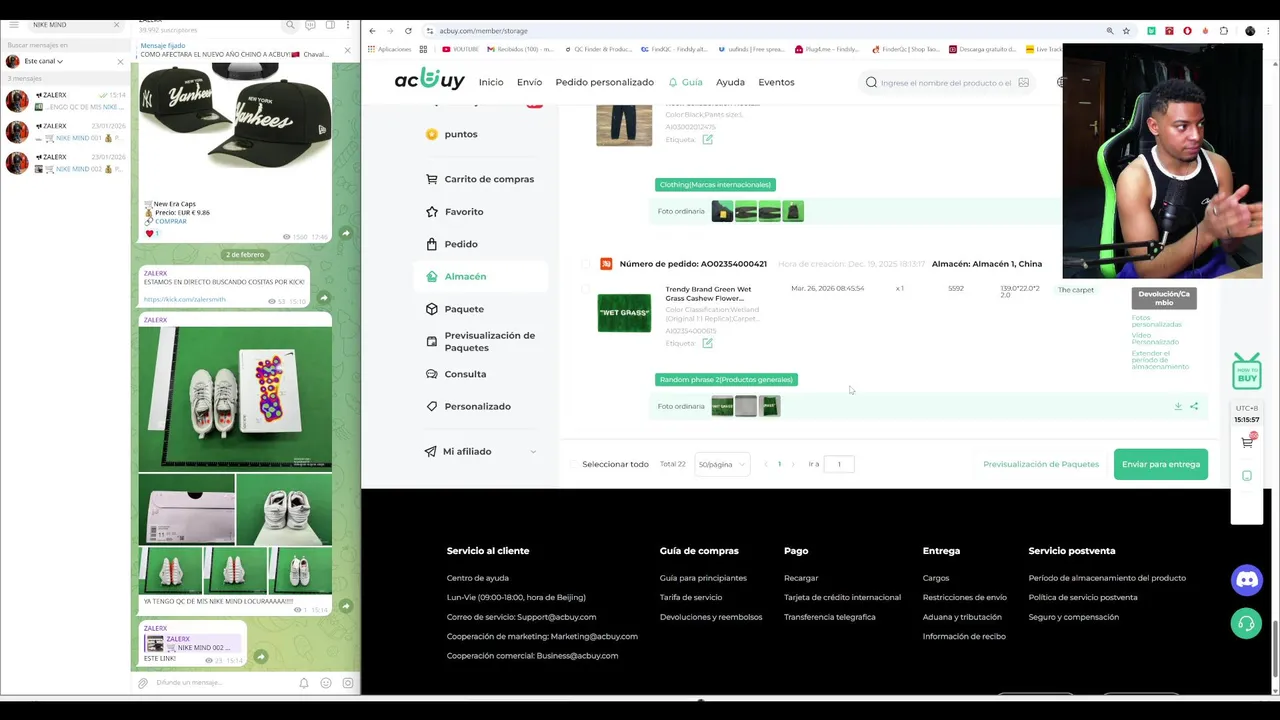
Task: Click the Video Personalizado link
Action: (1155, 339)
